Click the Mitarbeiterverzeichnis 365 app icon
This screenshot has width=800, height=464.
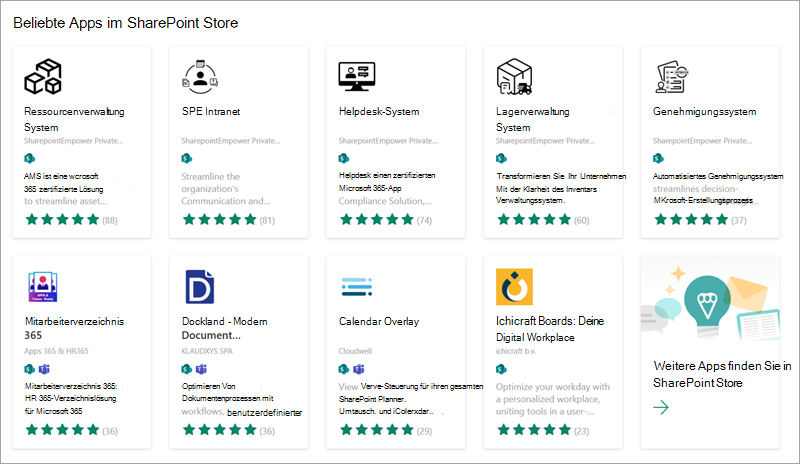43,287
